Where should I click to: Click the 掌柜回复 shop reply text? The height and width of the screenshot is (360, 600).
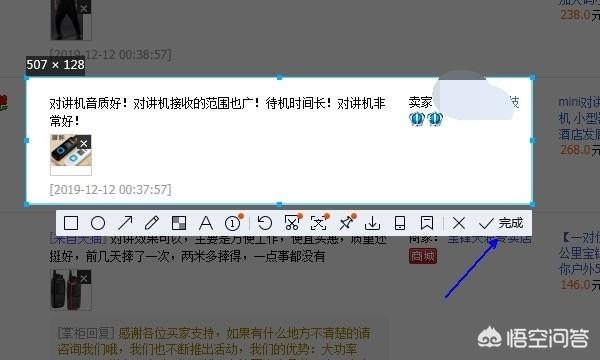click(86, 333)
